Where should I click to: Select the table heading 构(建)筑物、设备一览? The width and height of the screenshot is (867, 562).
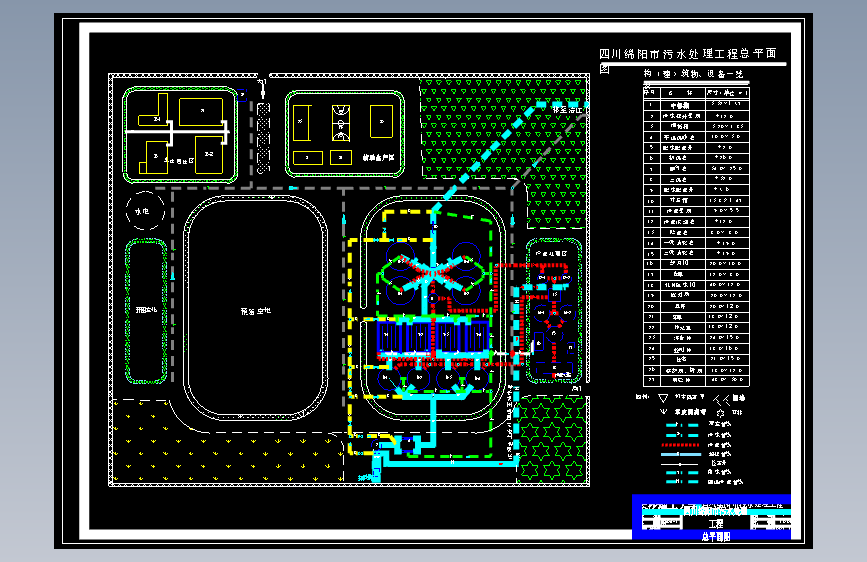pos(693,74)
